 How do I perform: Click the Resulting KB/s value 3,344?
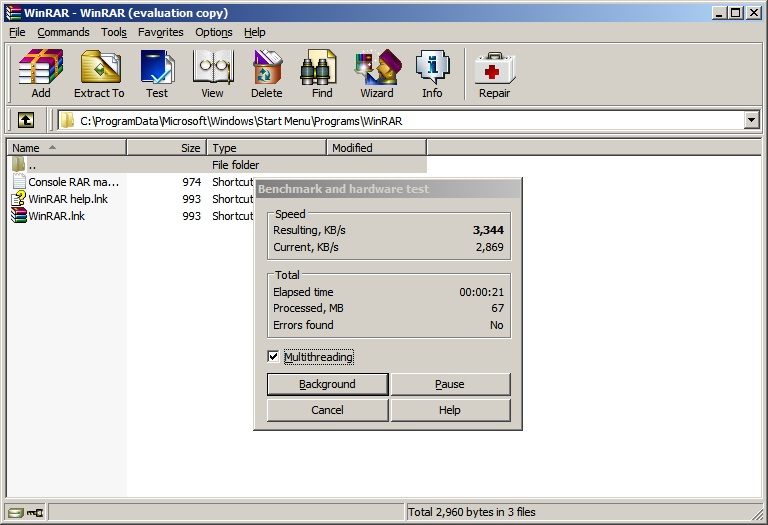pyautogui.click(x=488, y=230)
